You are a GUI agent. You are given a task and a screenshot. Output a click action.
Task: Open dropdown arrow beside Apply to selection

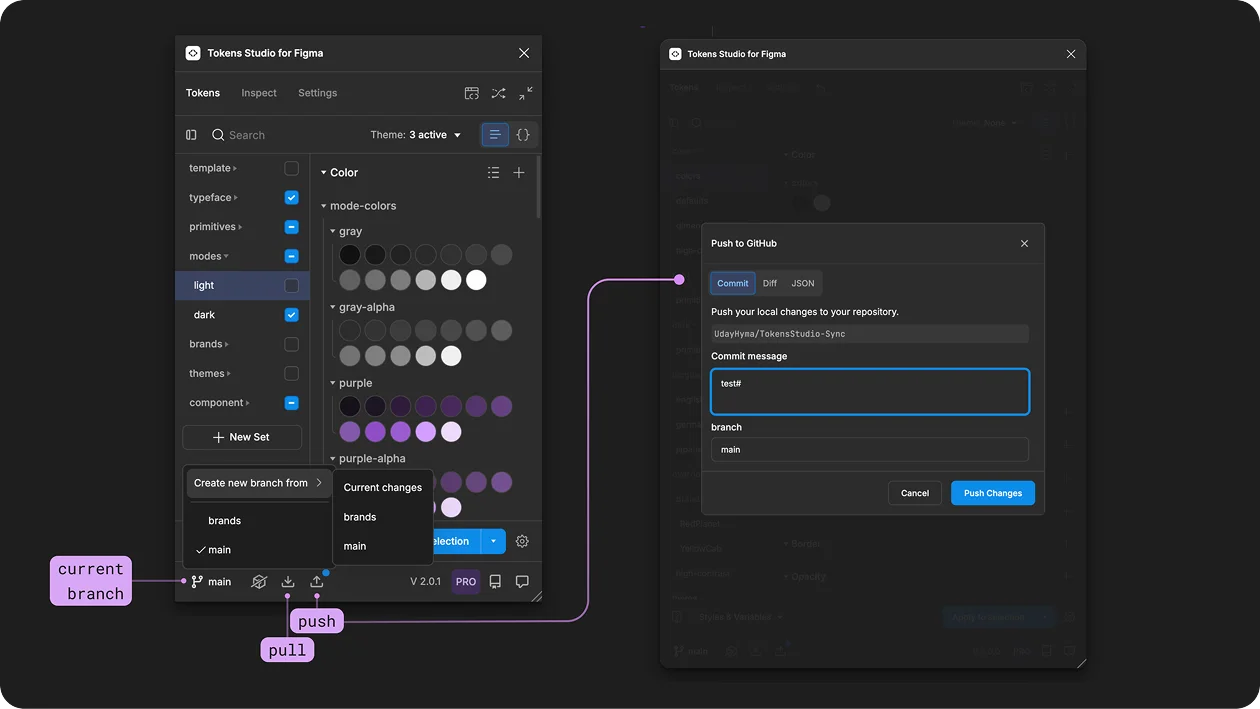tap(493, 541)
